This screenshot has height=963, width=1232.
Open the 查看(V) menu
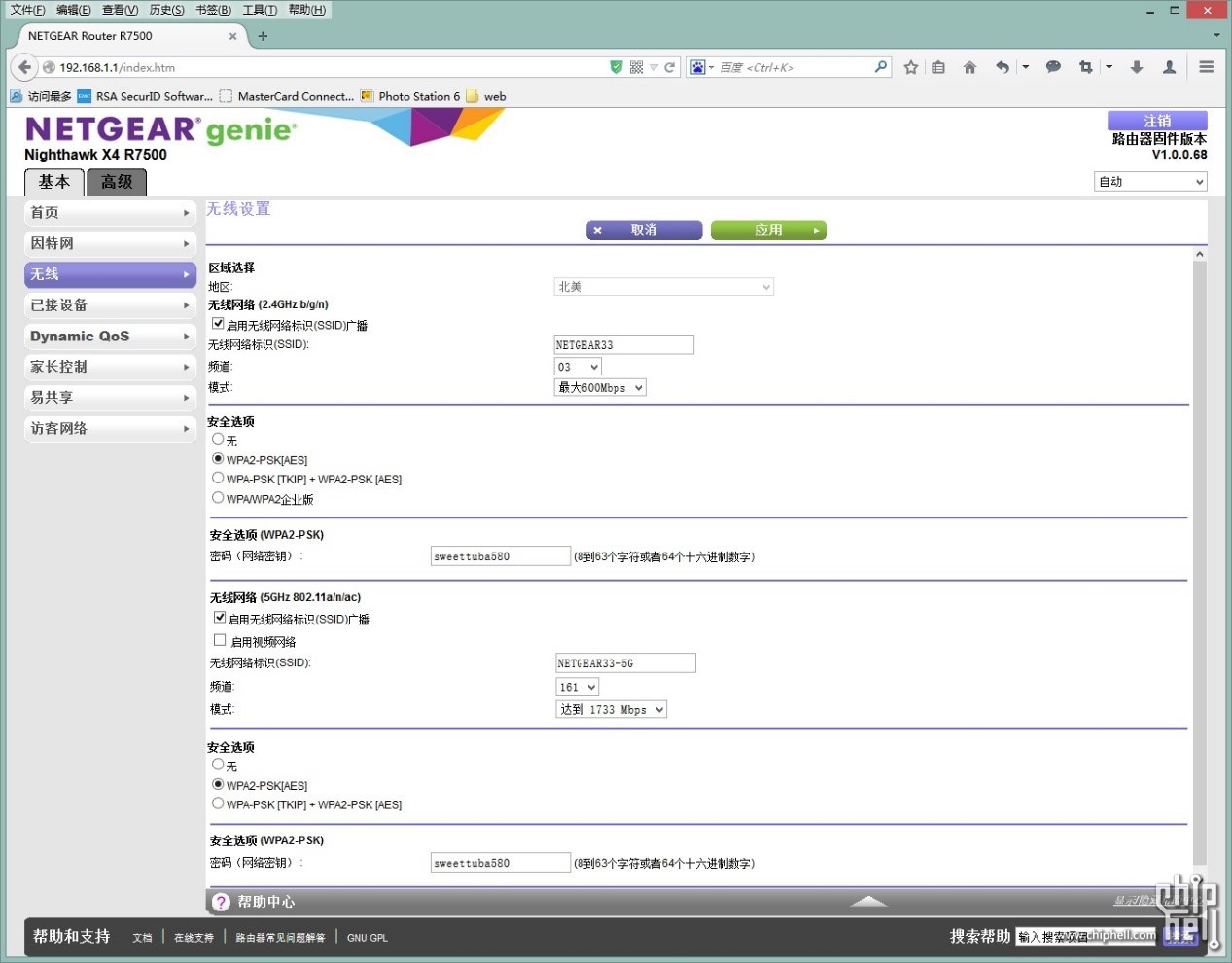pos(121,10)
